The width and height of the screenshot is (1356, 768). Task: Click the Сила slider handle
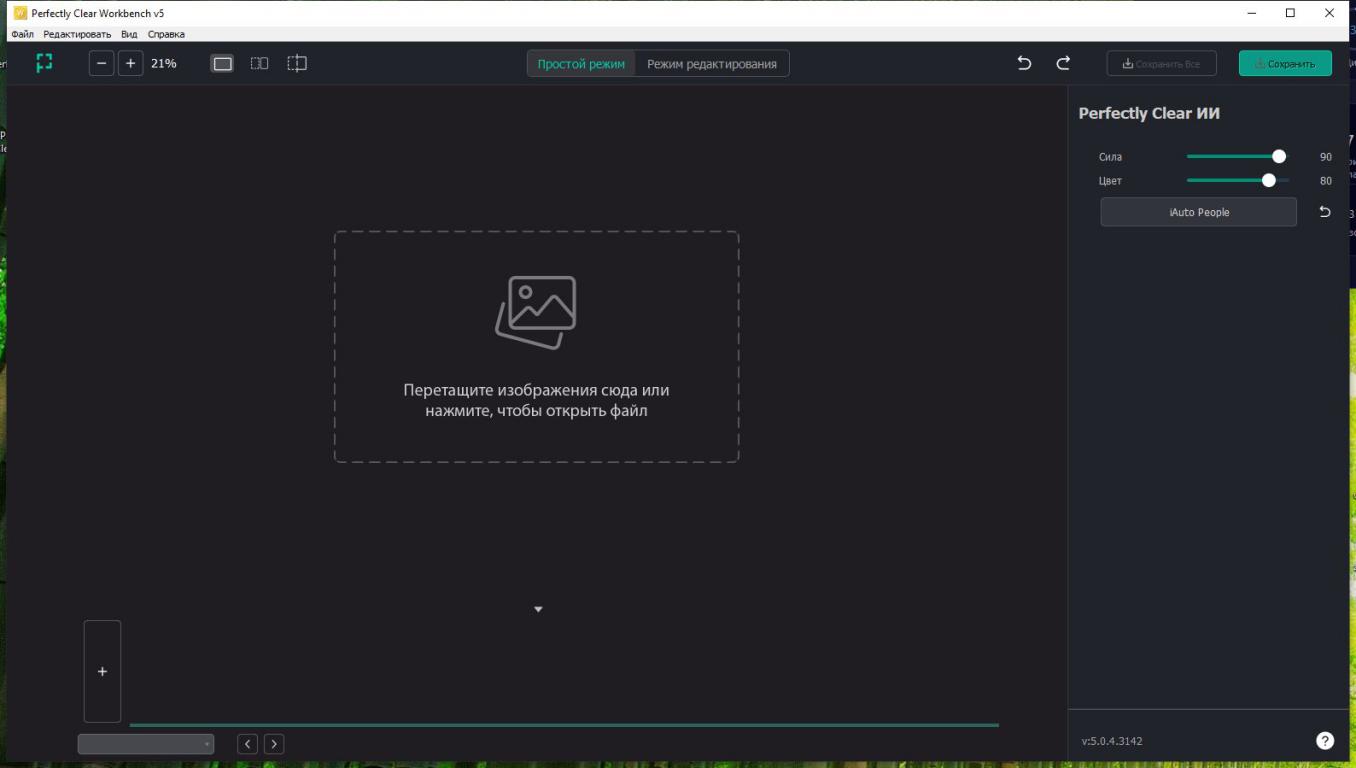tap(1279, 157)
